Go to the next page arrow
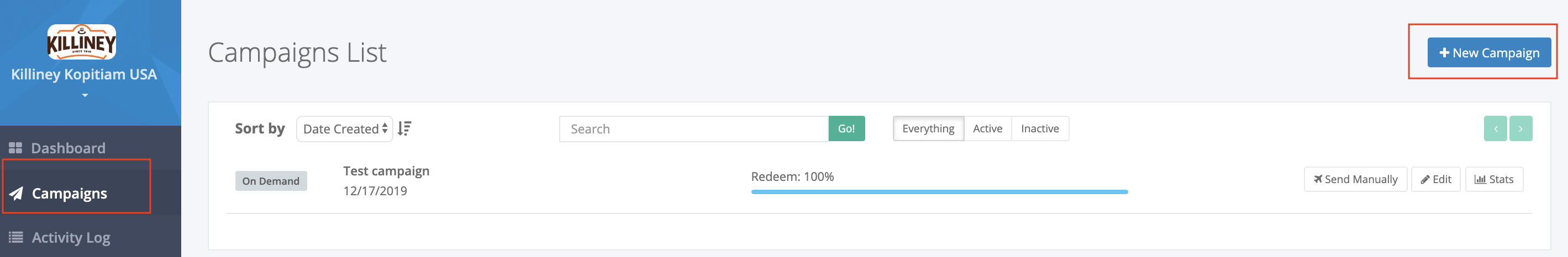Viewport: 1568px width, 257px height. 1520,129
